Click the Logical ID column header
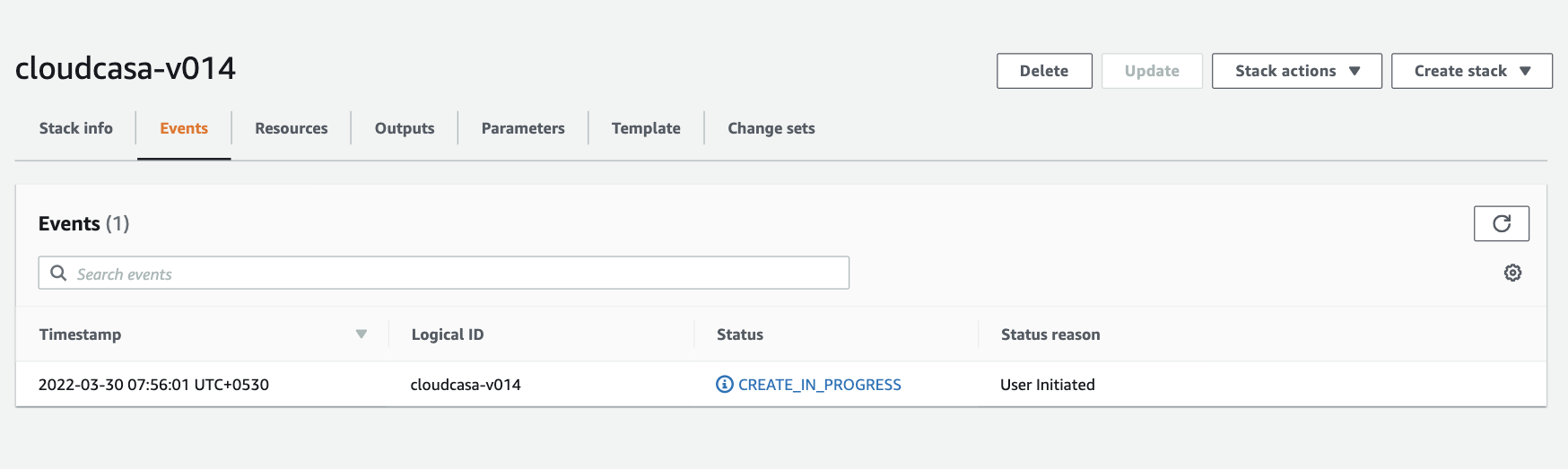Screen dimensions: 1568x469 click(448, 334)
